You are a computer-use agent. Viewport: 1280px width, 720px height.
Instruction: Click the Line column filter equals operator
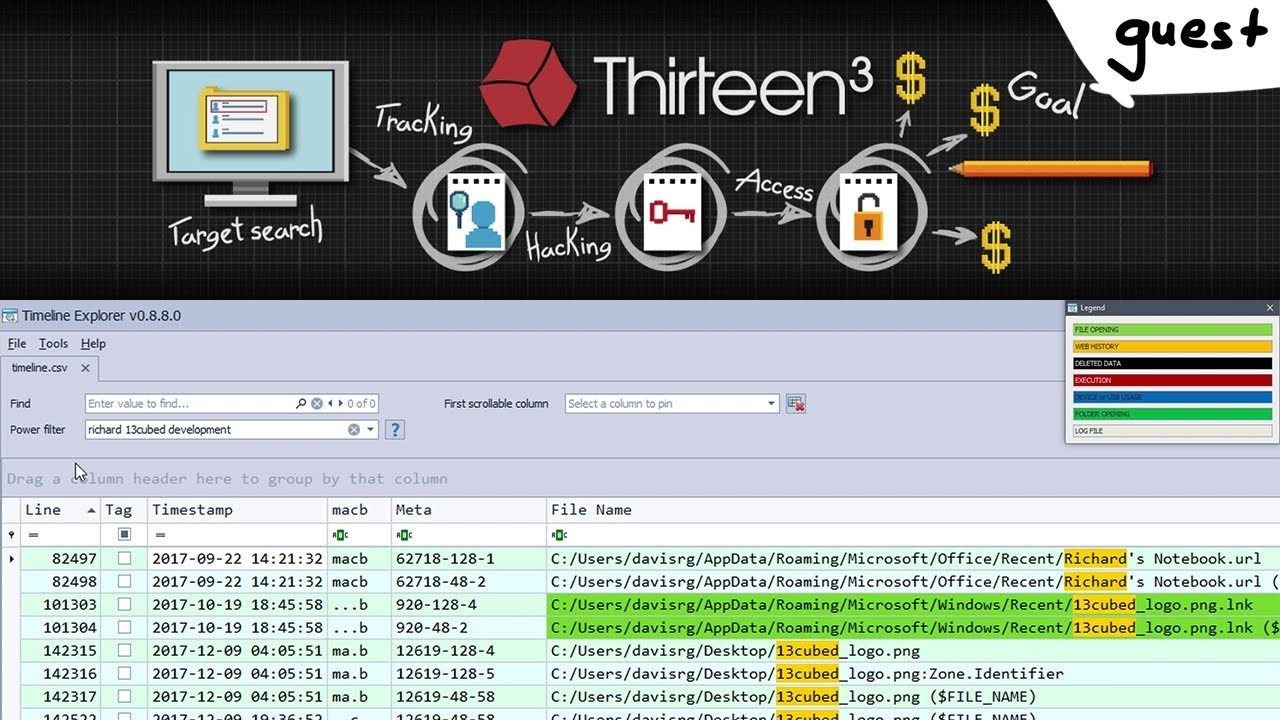[33, 535]
